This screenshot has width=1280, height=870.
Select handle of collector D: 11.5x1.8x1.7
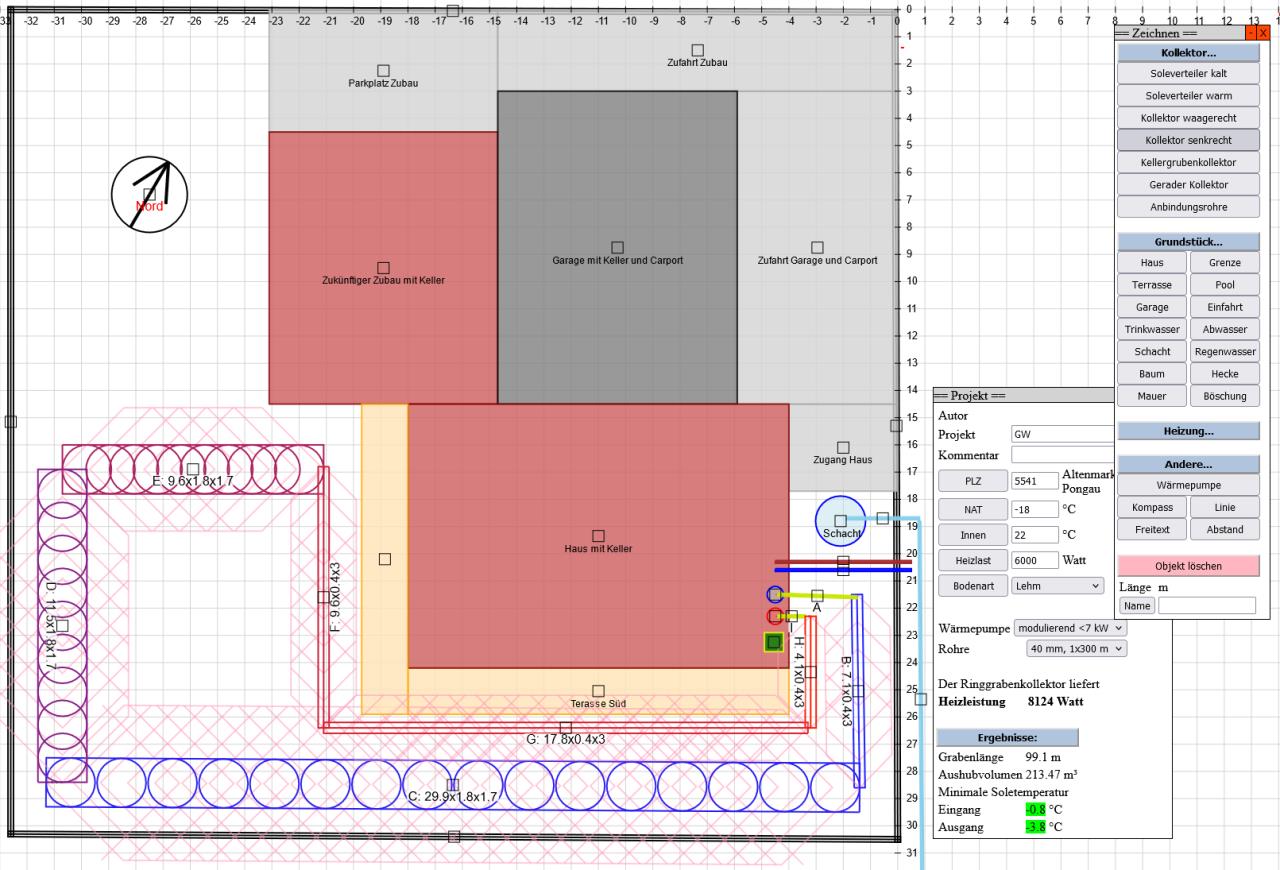(62, 626)
